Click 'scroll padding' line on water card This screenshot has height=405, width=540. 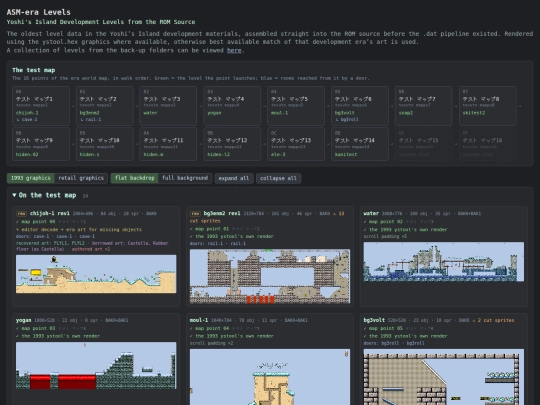(385, 237)
